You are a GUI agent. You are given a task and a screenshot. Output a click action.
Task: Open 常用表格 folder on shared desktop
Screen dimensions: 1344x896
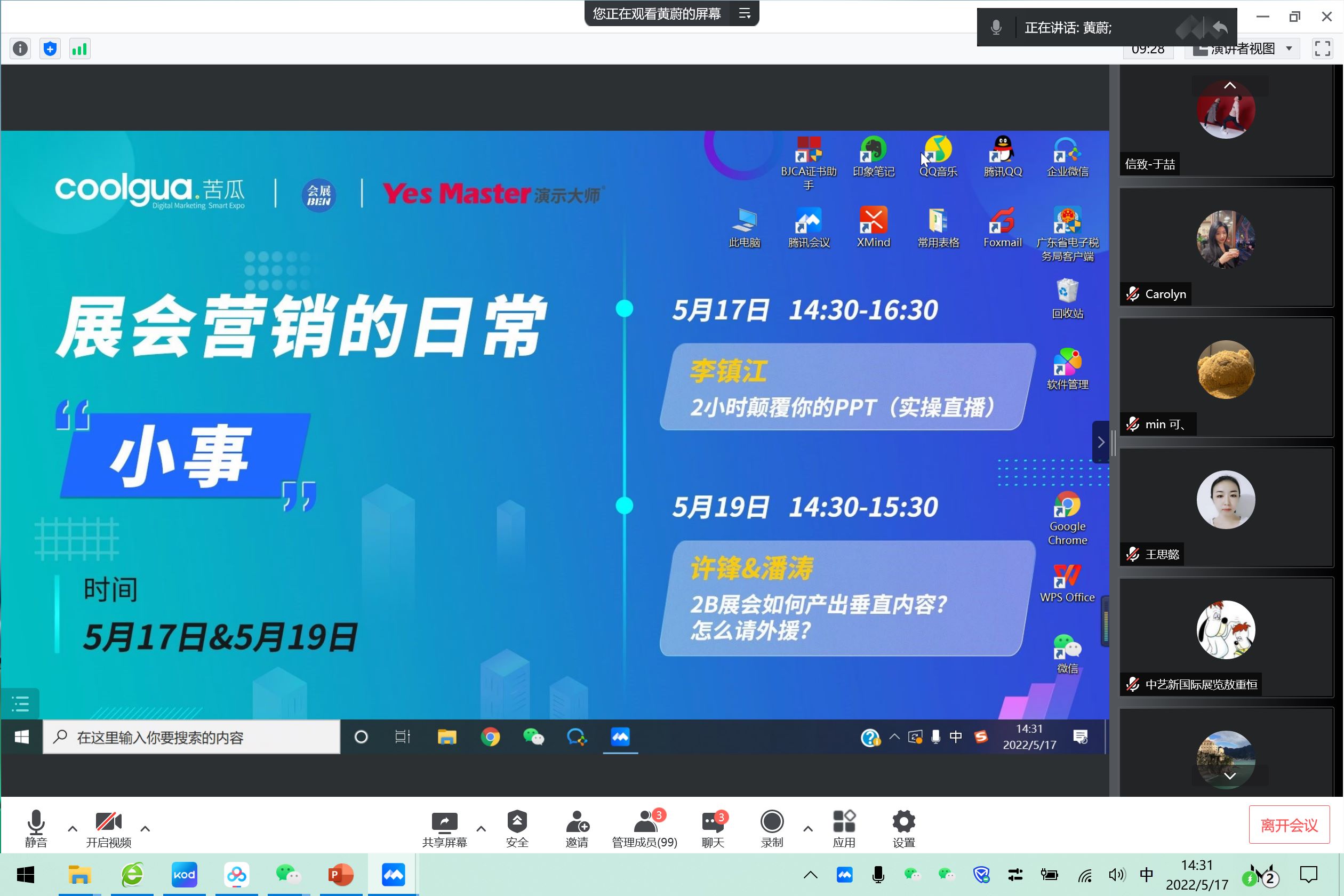[938, 227]
